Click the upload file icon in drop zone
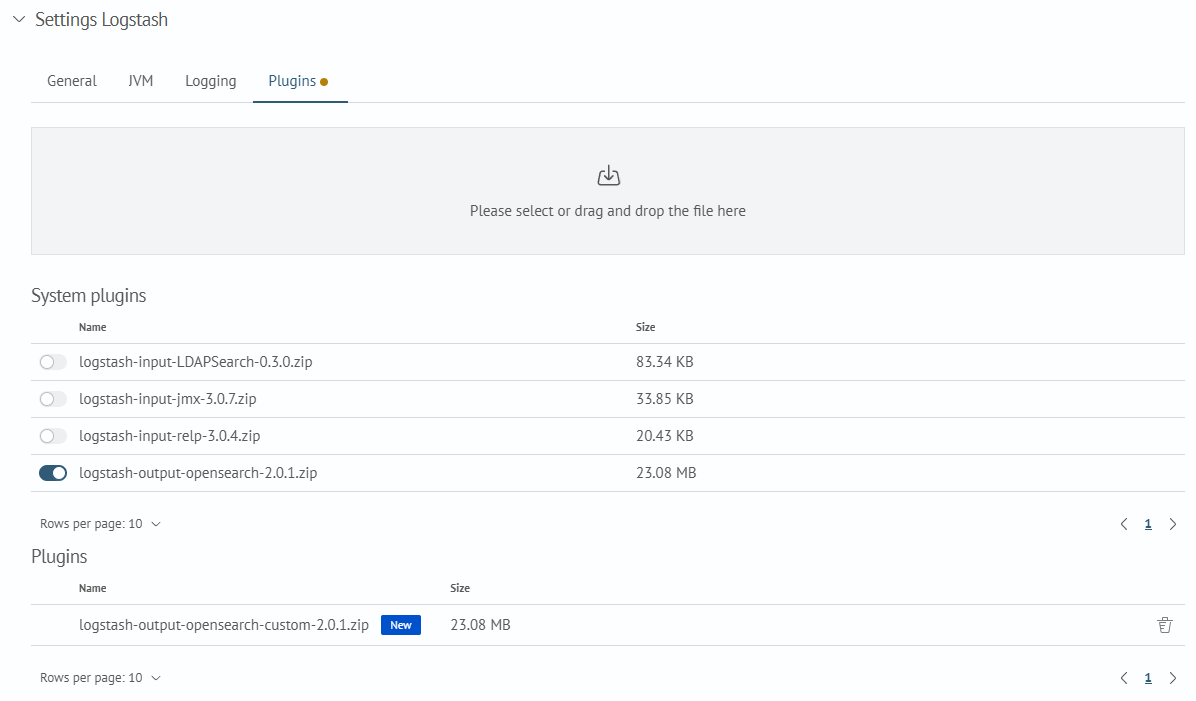This screenshot has width=1196, height=701. pos(608,177)
